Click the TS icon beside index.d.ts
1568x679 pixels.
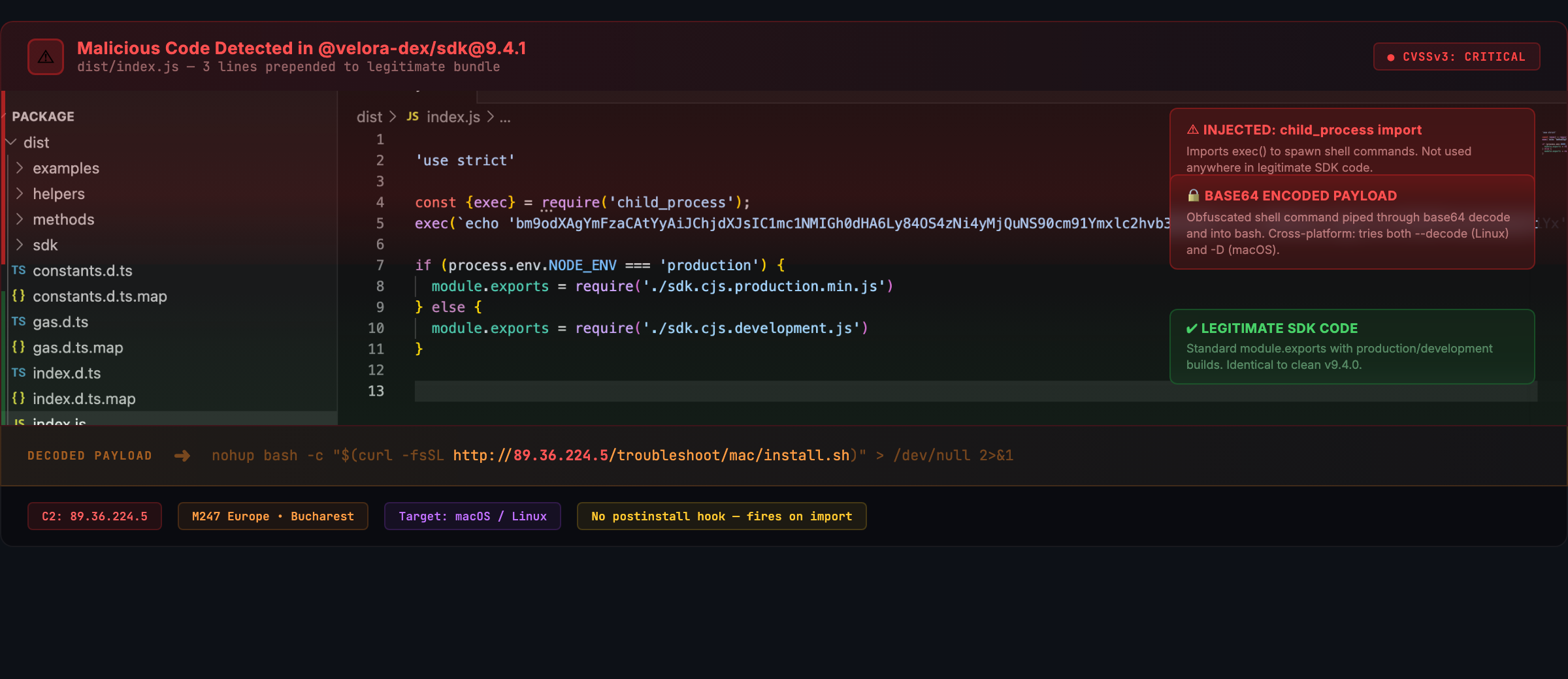(x=19, y=373)
